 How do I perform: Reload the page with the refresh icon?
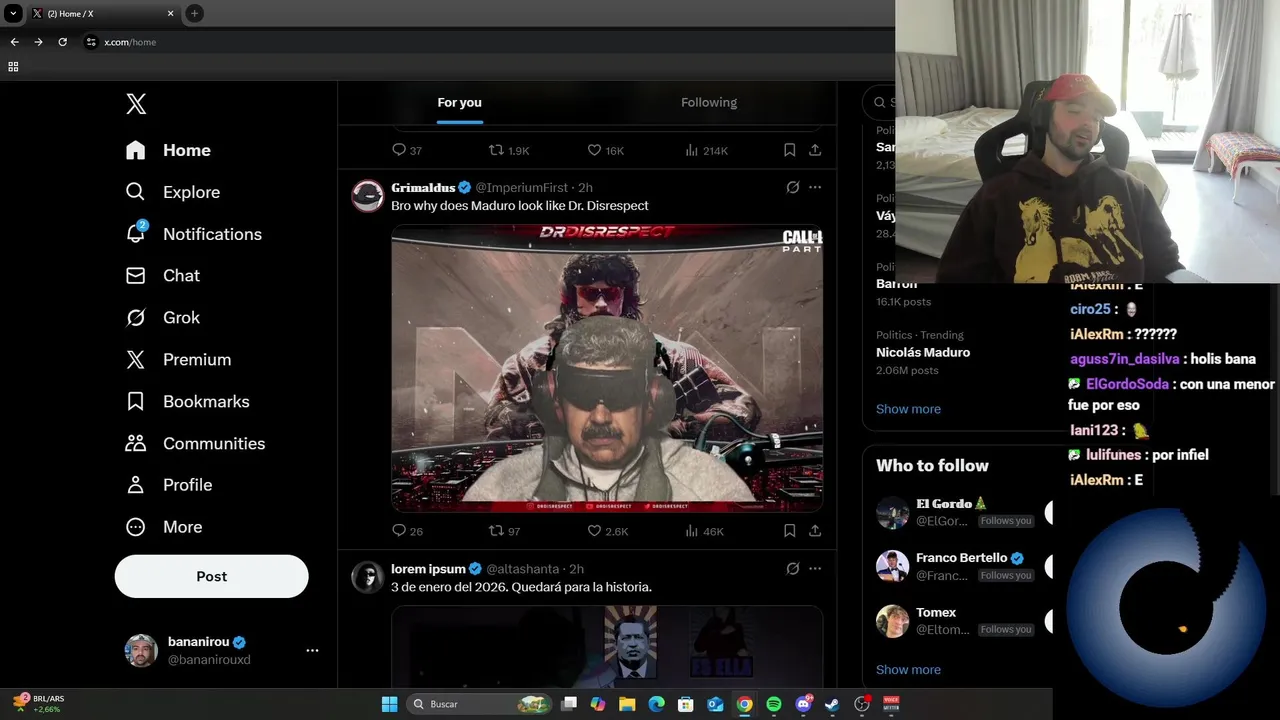pos(62,42)
